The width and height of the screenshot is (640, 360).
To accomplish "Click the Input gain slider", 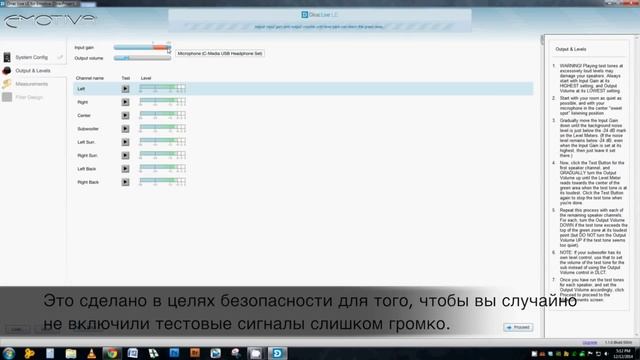I will 142,47.
